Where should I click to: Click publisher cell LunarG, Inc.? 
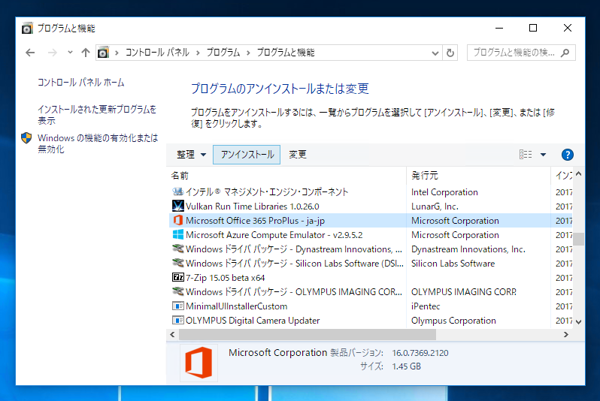pos(435,206)
